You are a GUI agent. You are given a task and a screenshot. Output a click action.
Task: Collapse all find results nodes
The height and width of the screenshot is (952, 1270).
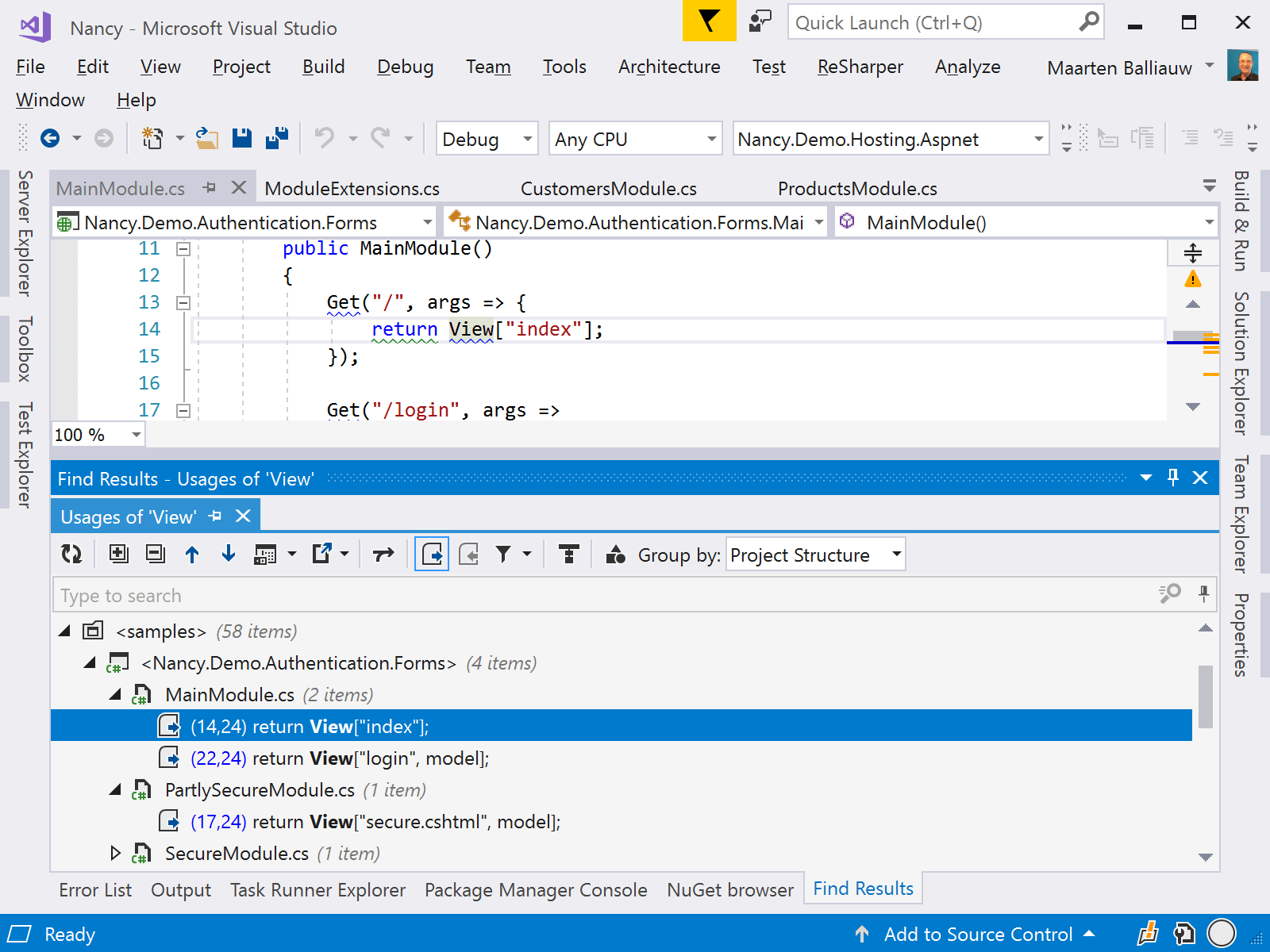pos(156,554)
